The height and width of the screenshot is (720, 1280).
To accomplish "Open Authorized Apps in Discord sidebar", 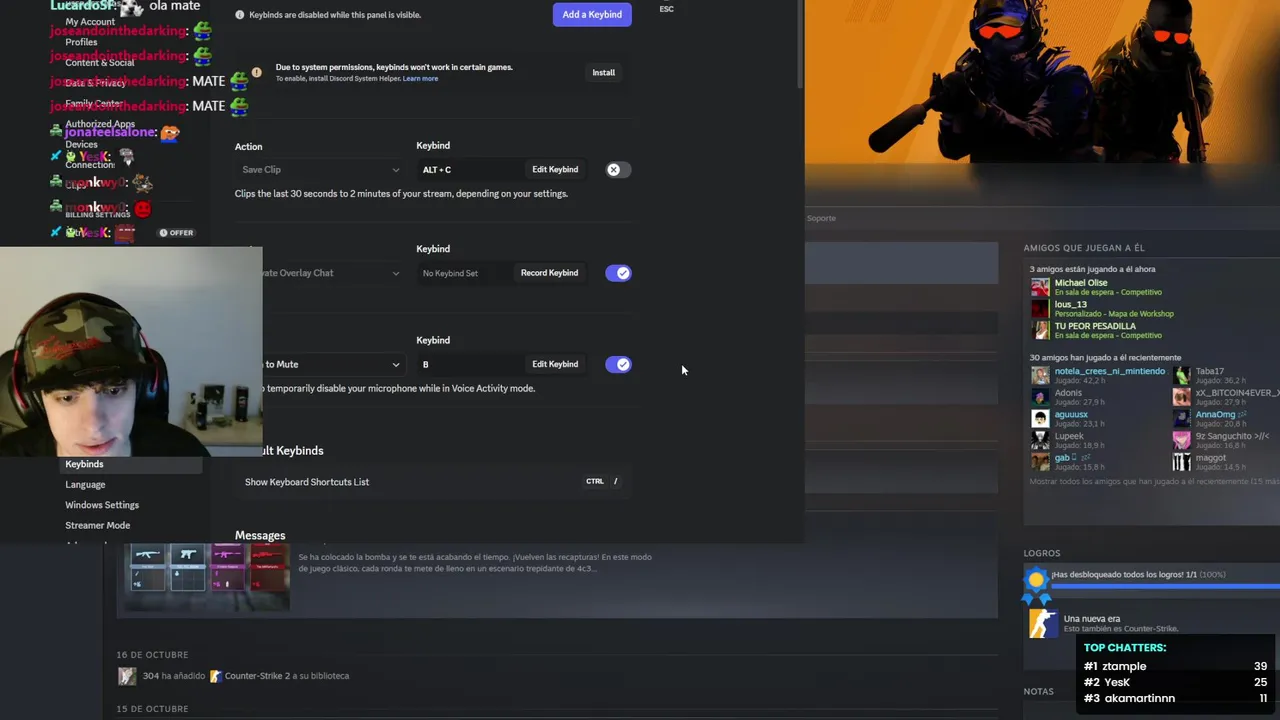I will point(100,125).
